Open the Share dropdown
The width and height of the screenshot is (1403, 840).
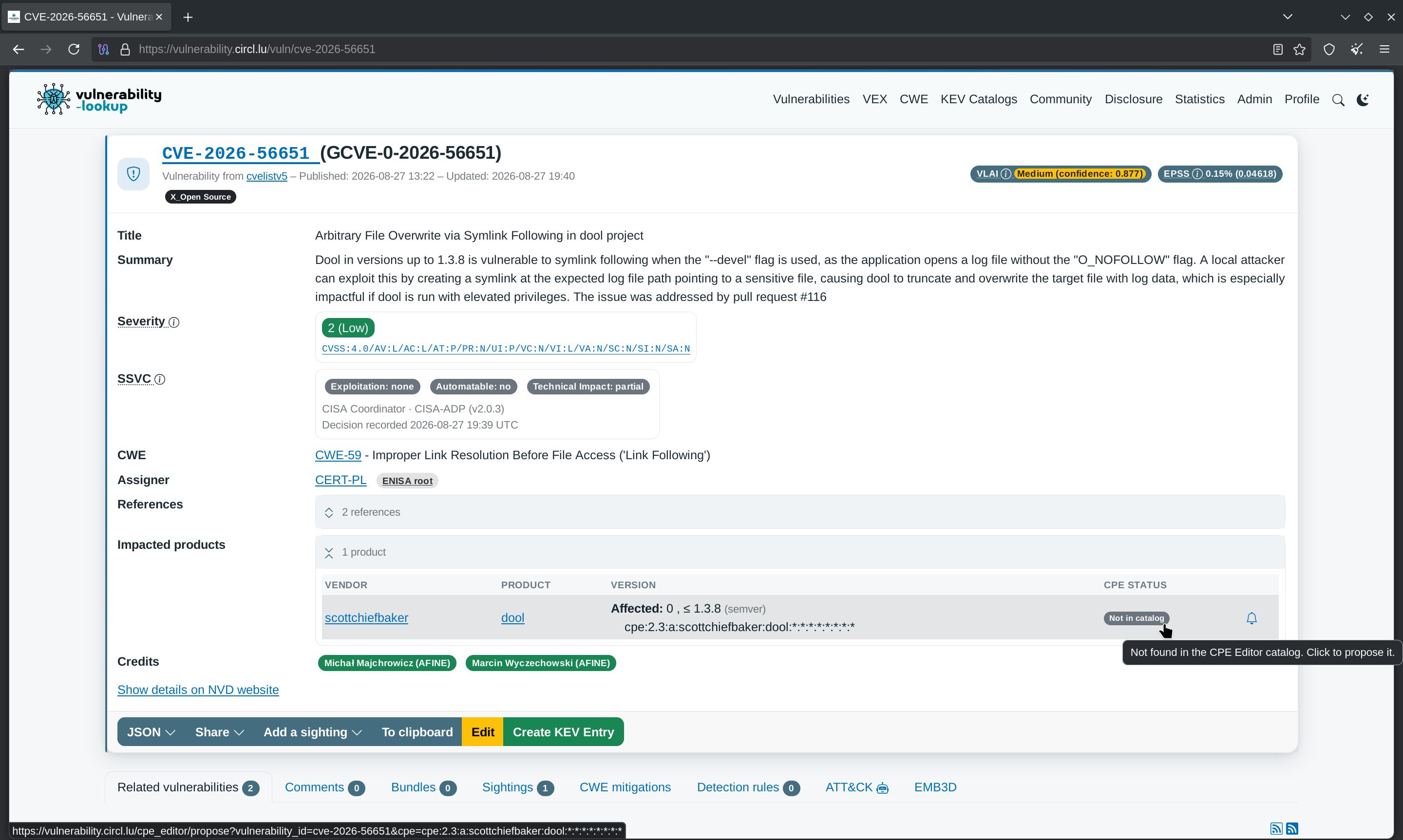coord(220,732)
